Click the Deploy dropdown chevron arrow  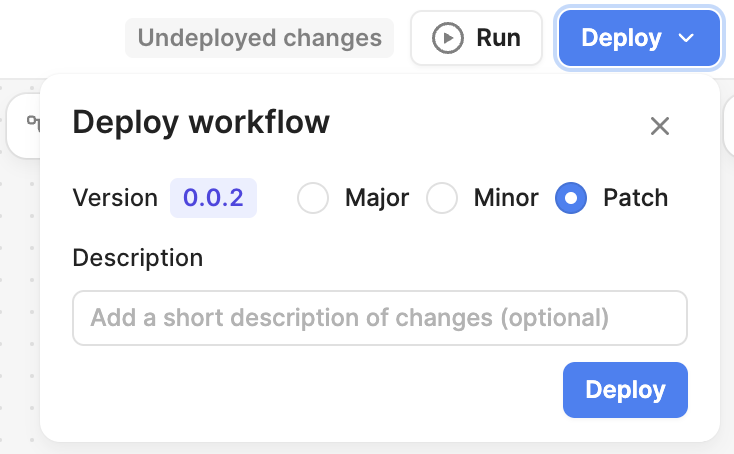(686, 39)
